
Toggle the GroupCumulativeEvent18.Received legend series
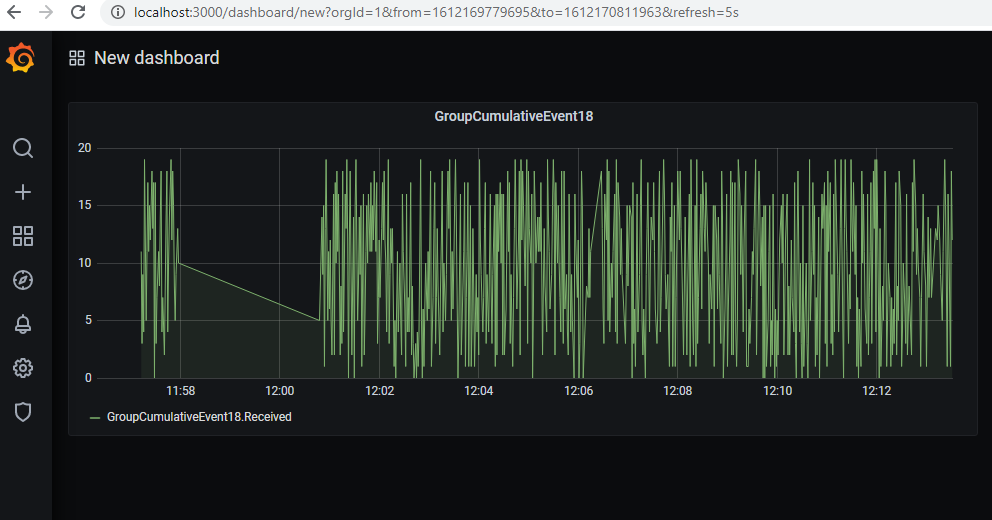click(199, 417)
